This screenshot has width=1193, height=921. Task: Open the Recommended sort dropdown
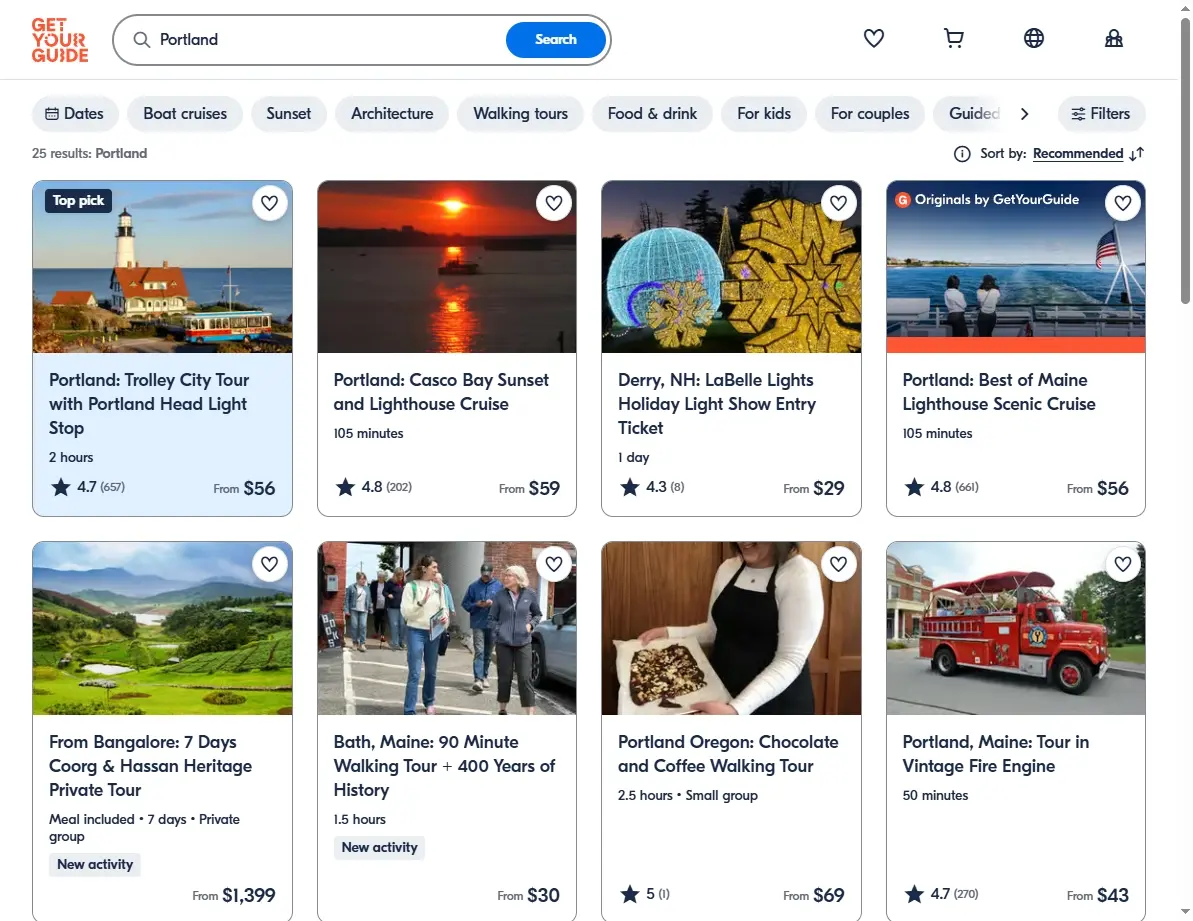[1077, 154]
